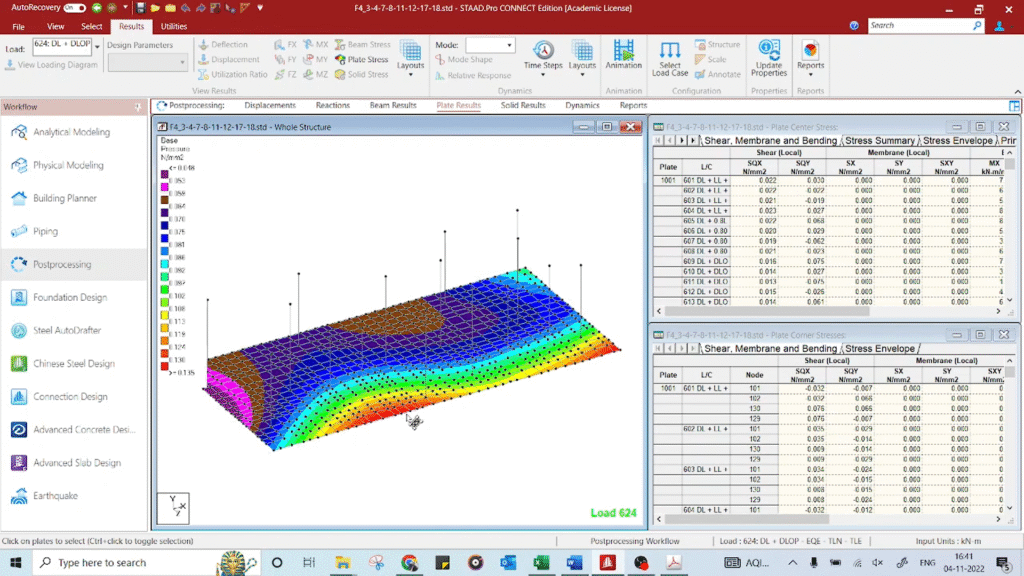
Task: Click the red legend color swatch
Action: 165,366
